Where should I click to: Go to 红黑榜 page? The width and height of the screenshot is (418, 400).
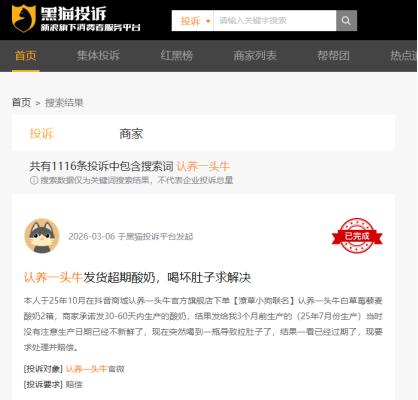pyautogui.click(x=177, y=55)
